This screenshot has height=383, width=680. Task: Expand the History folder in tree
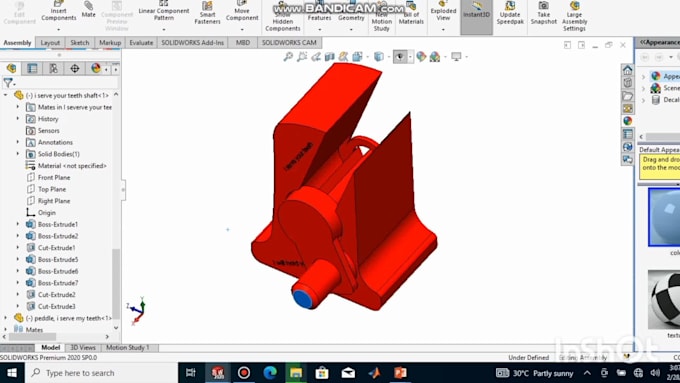pyautogui.click(x=18, y=118)
